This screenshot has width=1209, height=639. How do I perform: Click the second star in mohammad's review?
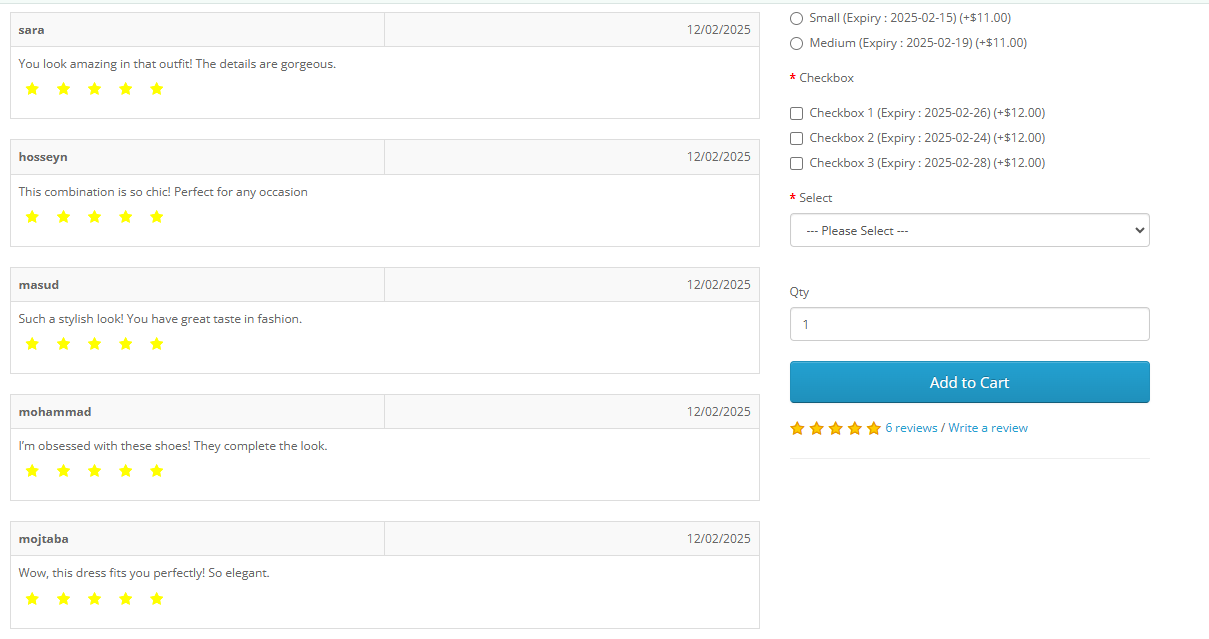coord(63,471)
